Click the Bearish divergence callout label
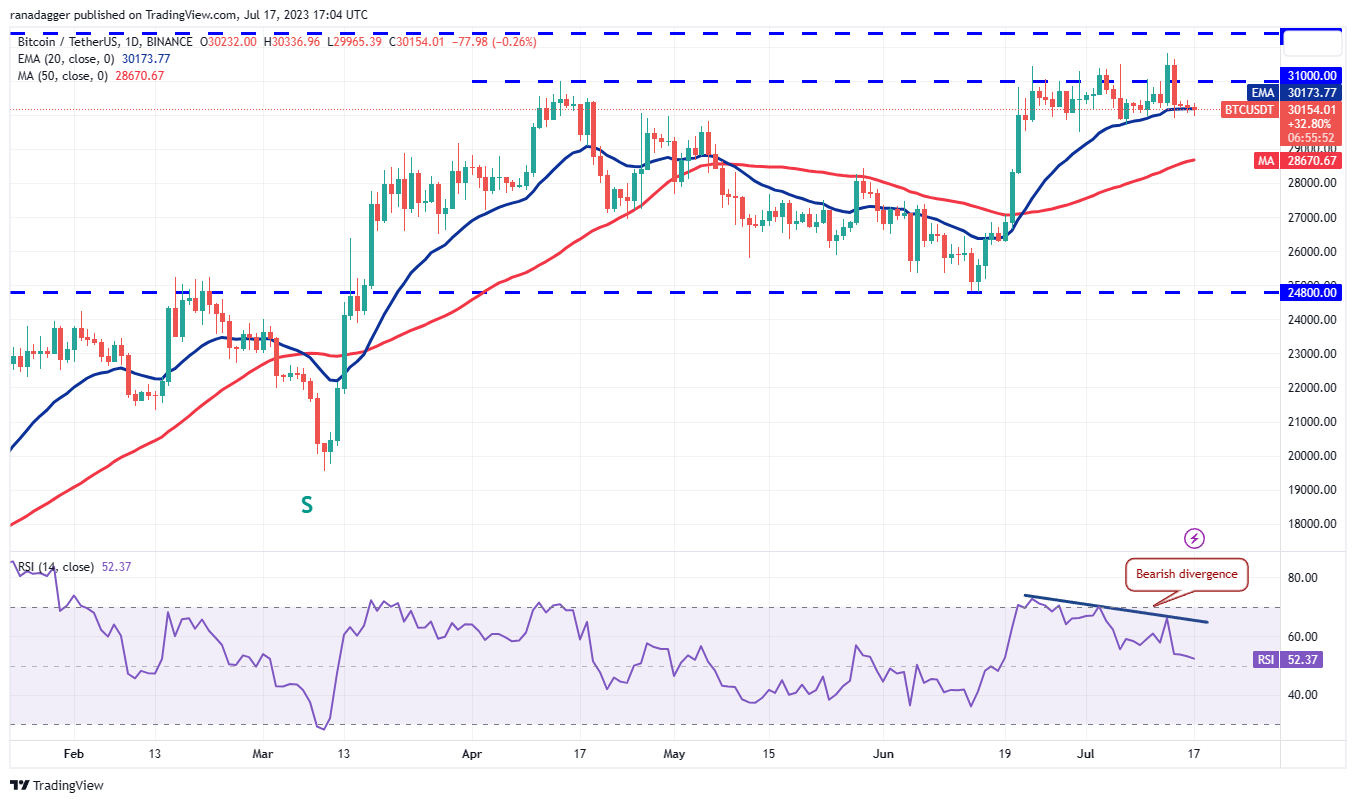This screenshot has width=1356, height=803. tap(1187, 574)
